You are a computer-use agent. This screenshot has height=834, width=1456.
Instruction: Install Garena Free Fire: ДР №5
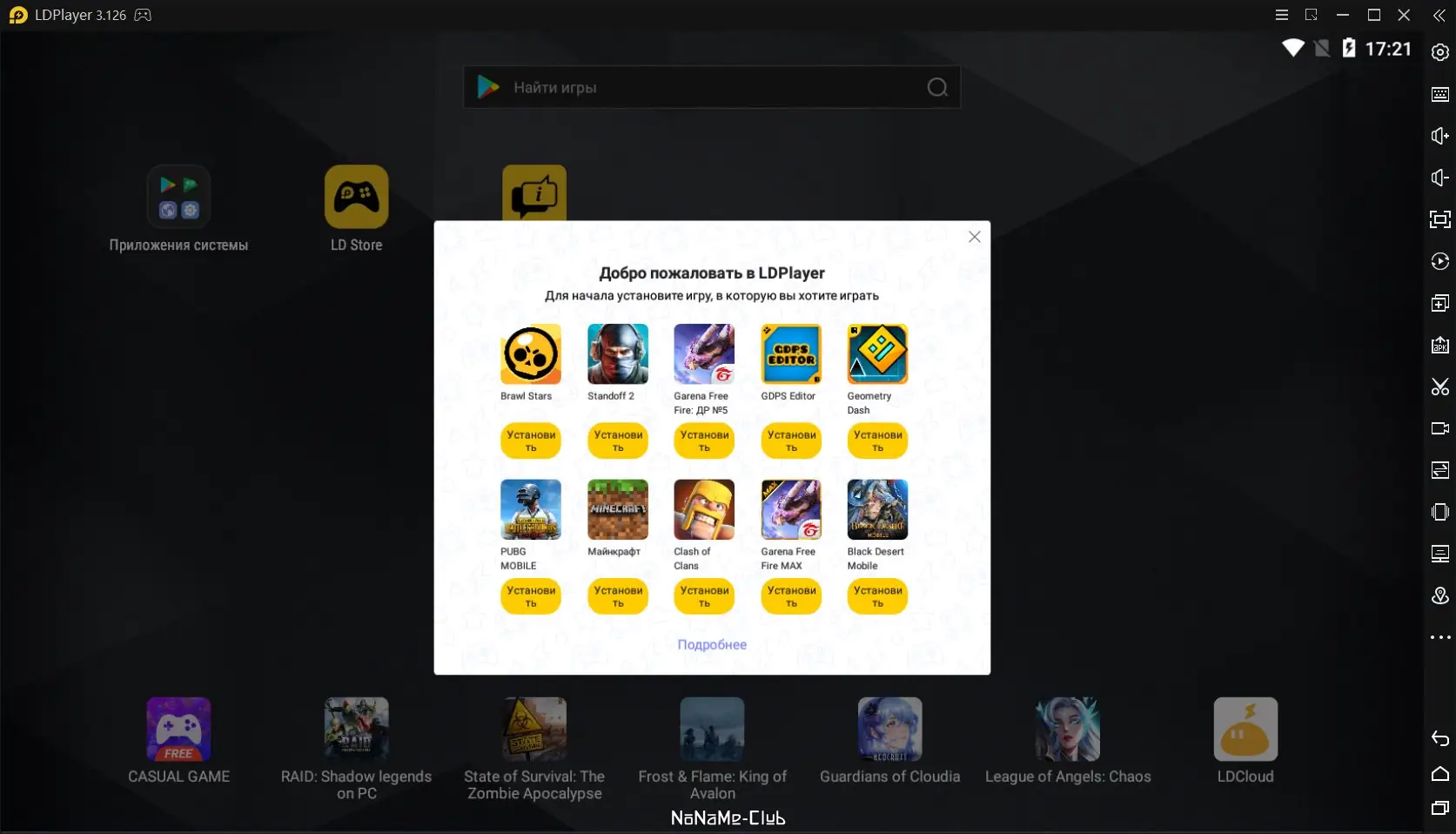pos(704,441)
